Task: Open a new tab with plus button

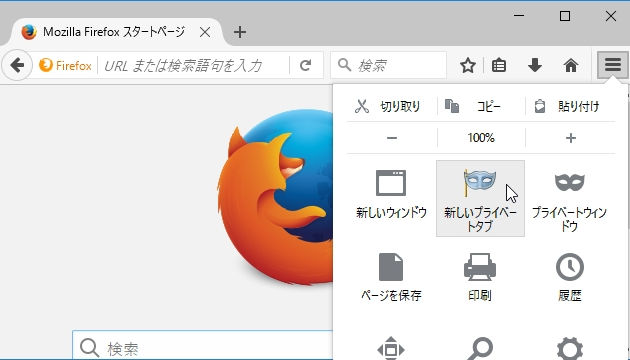Action: click(240, 32)
